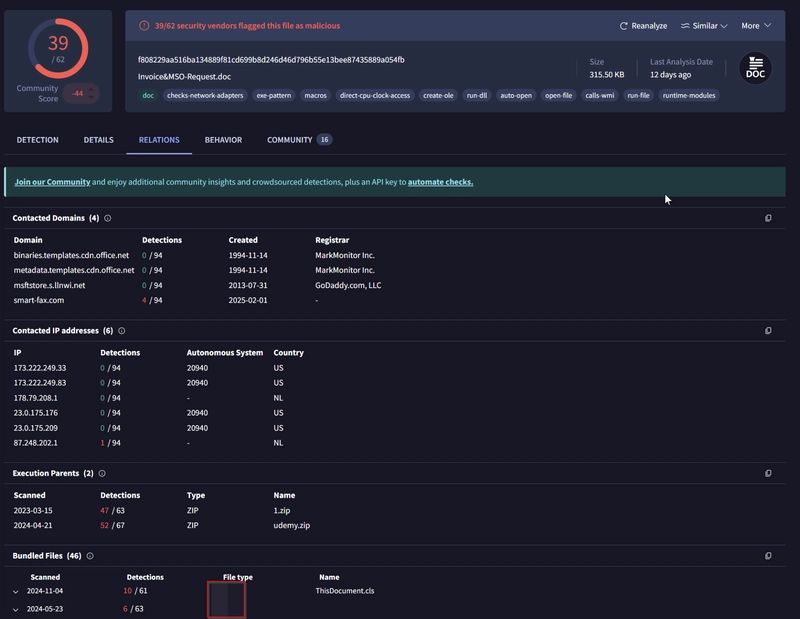800x619 pixels.
Task: Copy the Bundled Files list
Action: (768, 556)
